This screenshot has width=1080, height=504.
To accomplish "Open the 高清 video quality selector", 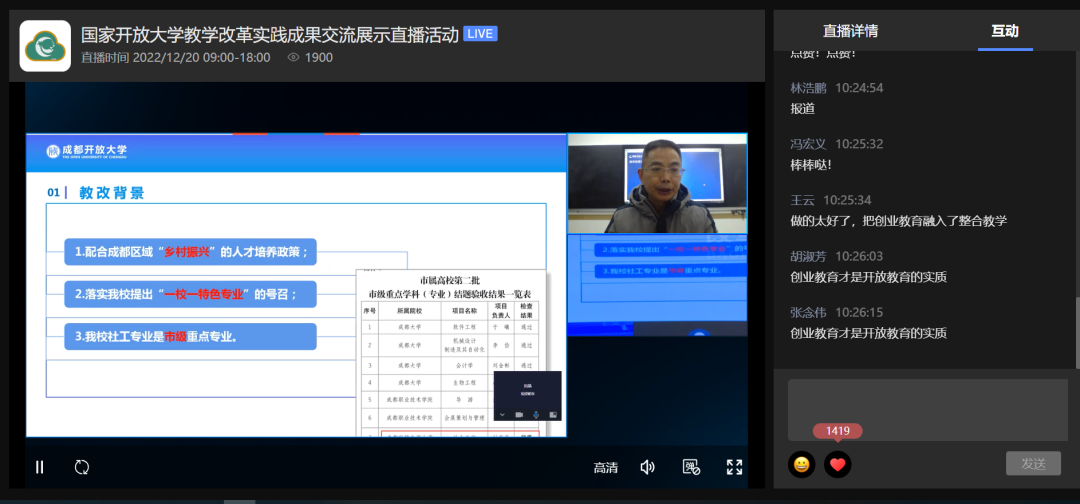I will [x=605, y=467].
